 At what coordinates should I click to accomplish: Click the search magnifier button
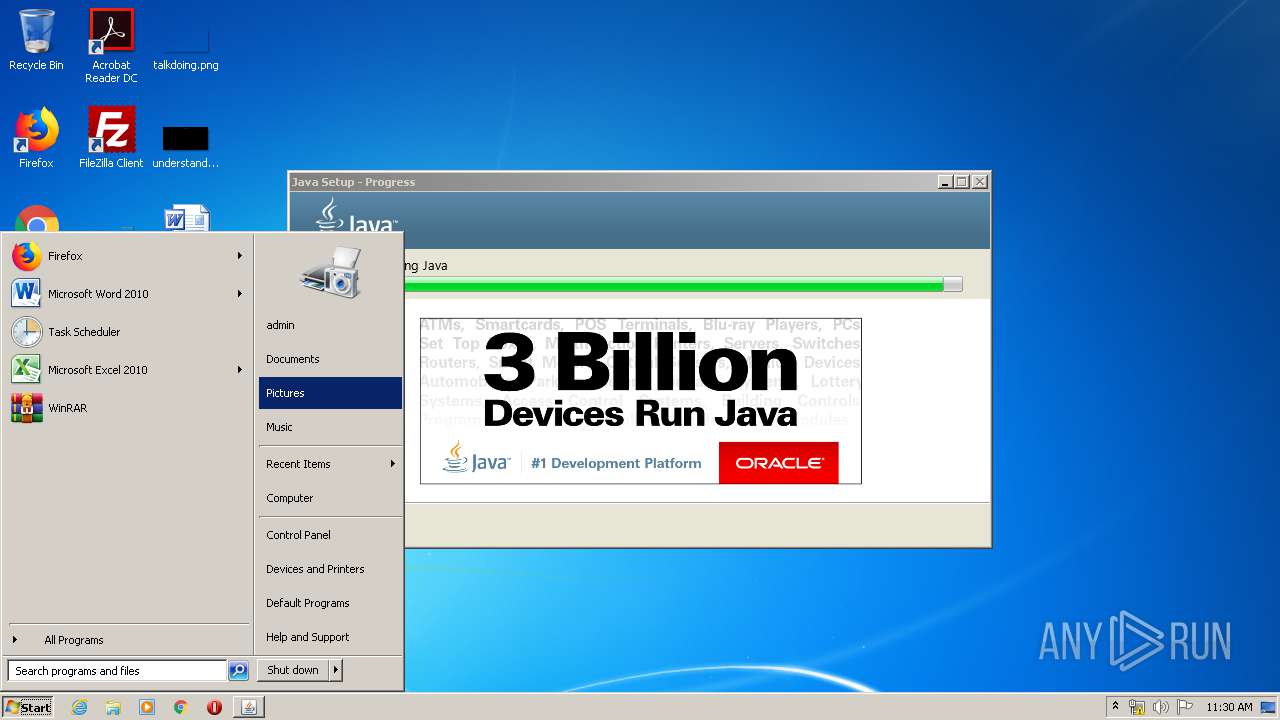(238, 671)
